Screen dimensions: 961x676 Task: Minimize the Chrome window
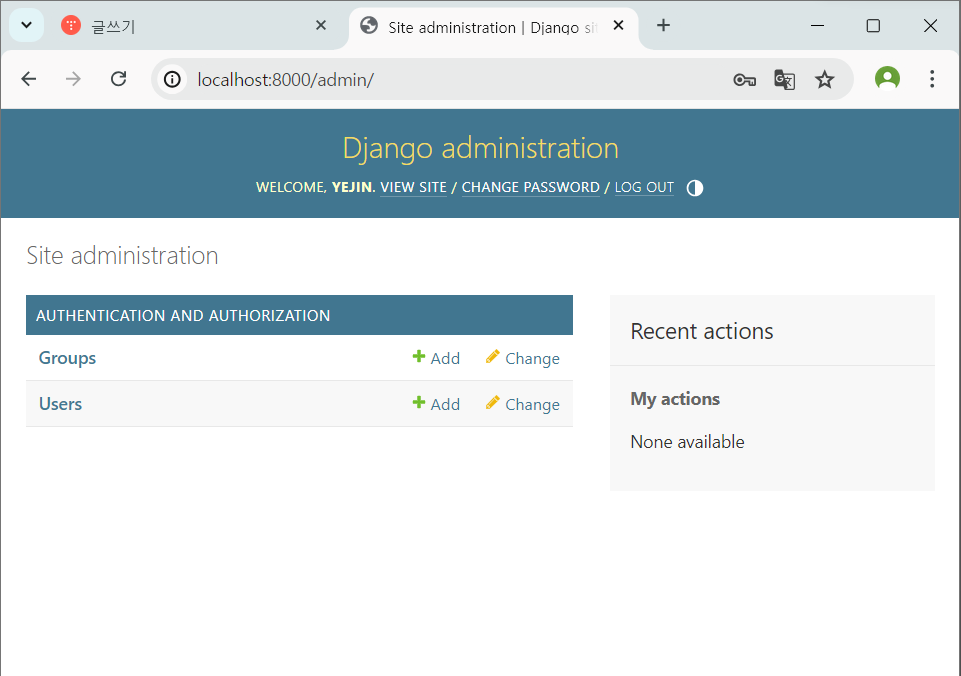[817, 26]
